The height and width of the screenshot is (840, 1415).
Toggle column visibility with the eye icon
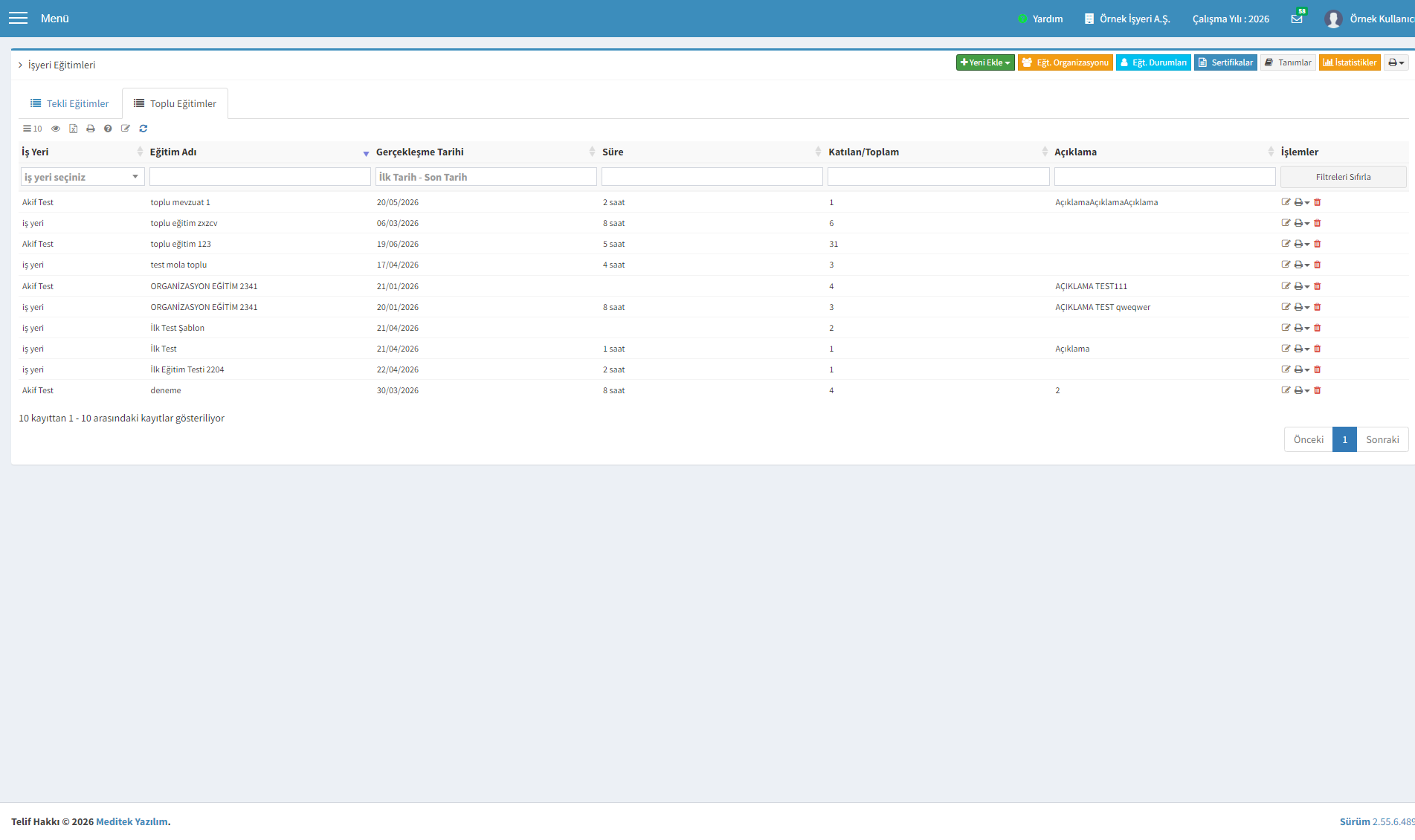click(56, 129)
